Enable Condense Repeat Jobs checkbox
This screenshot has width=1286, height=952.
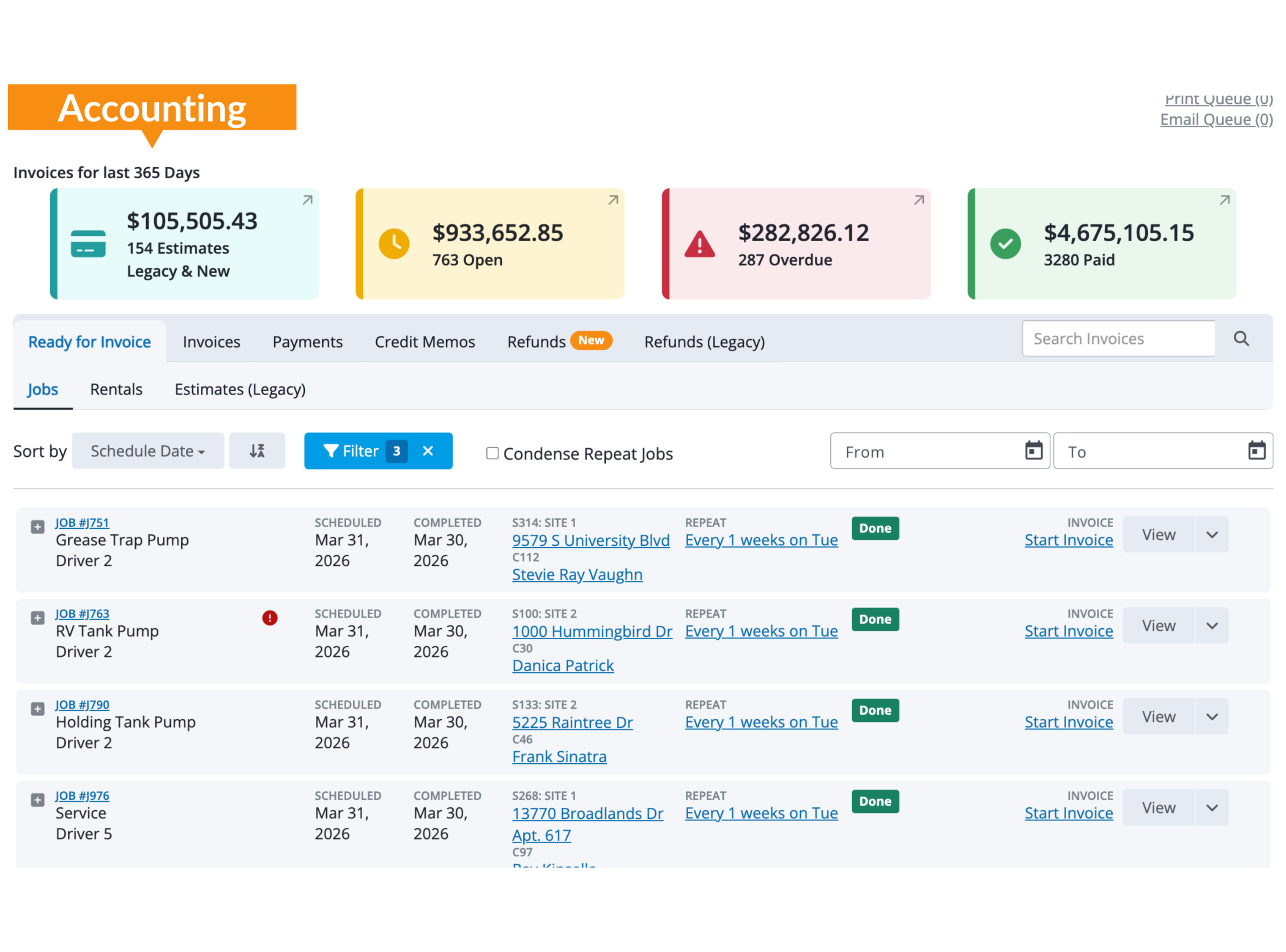pos(492,453)
